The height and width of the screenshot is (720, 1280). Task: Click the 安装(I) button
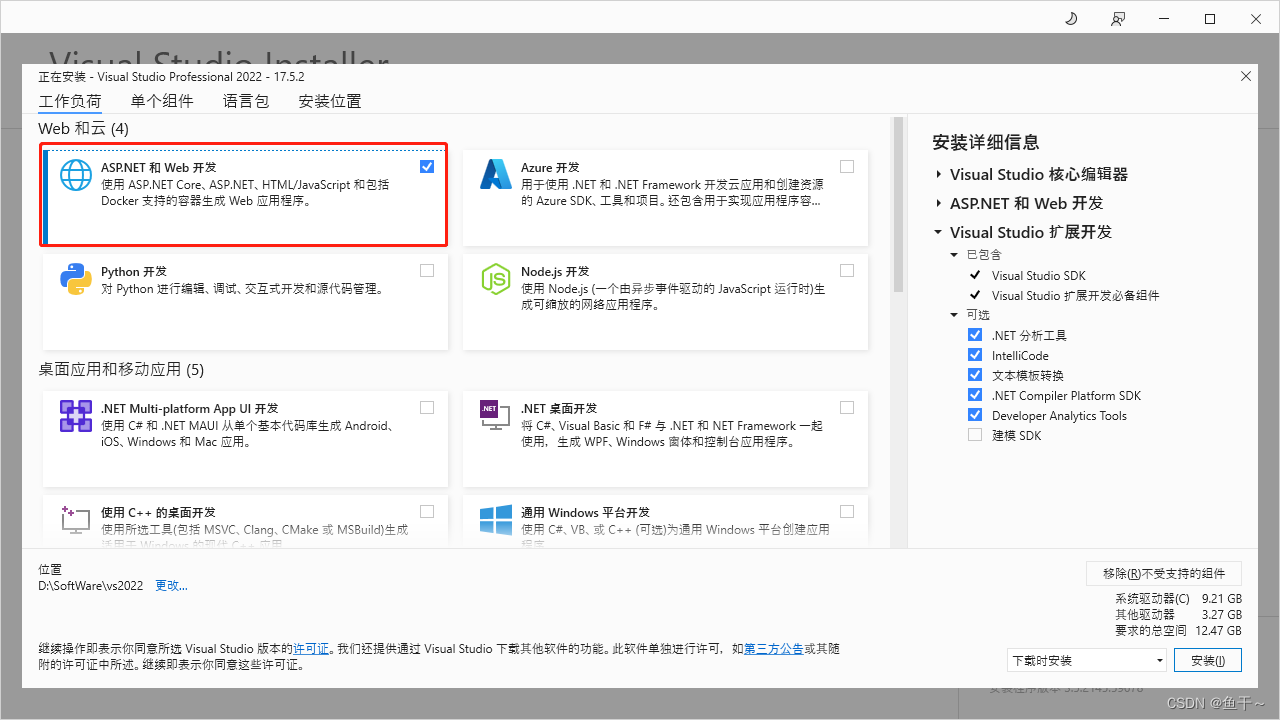(1208, 661)
